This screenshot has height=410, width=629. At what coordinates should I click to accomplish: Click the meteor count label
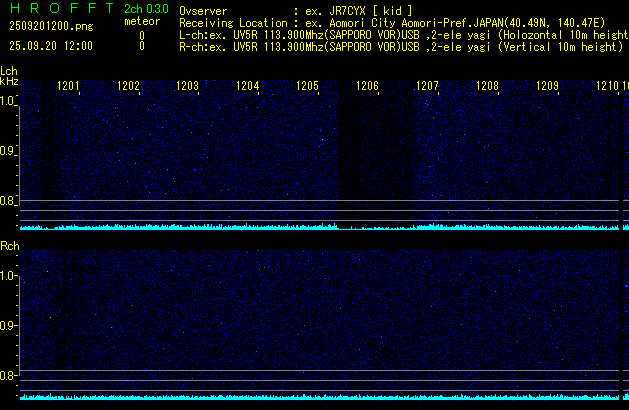point(141,22)
